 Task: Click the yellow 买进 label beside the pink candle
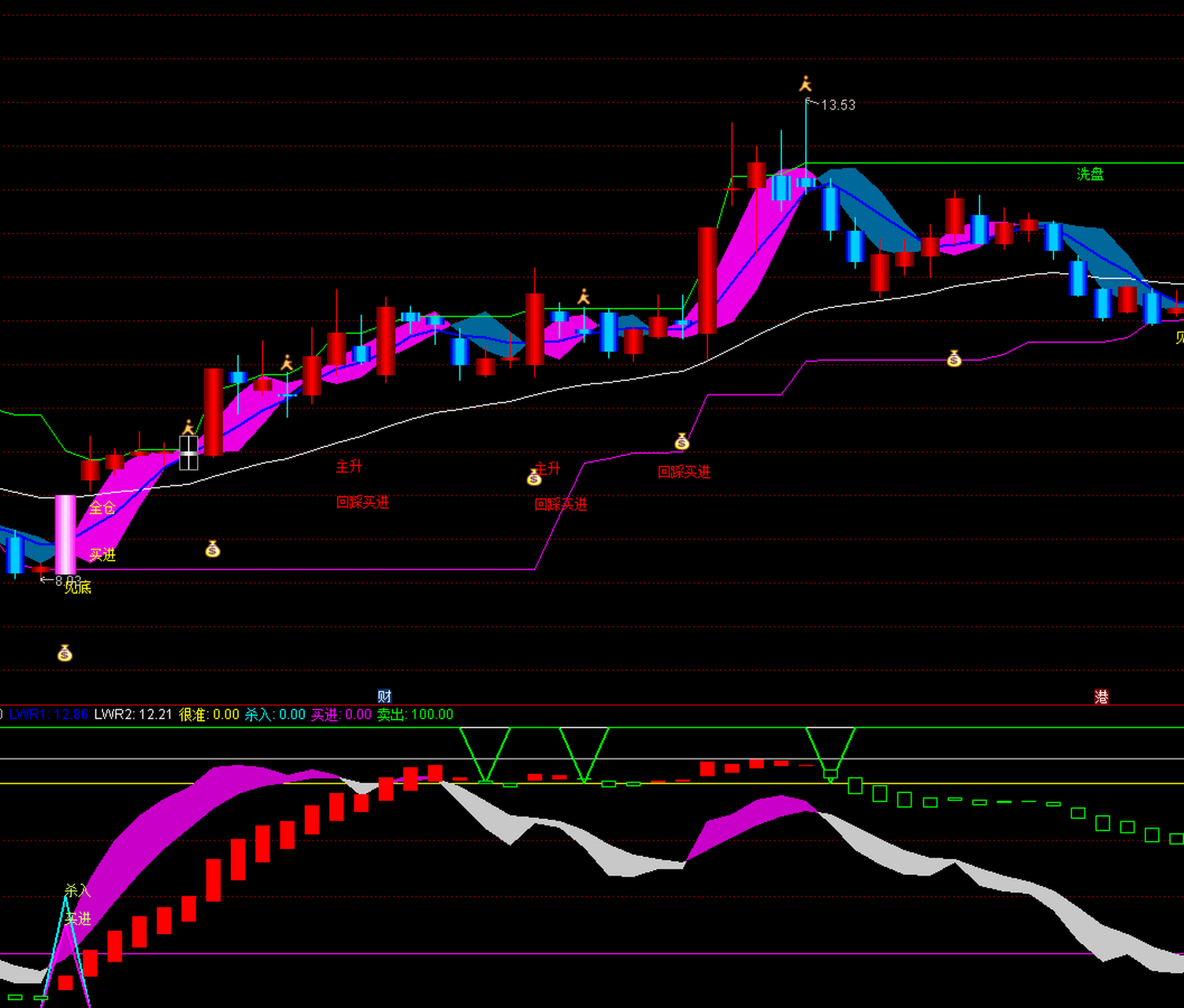(x=102, y=555)
